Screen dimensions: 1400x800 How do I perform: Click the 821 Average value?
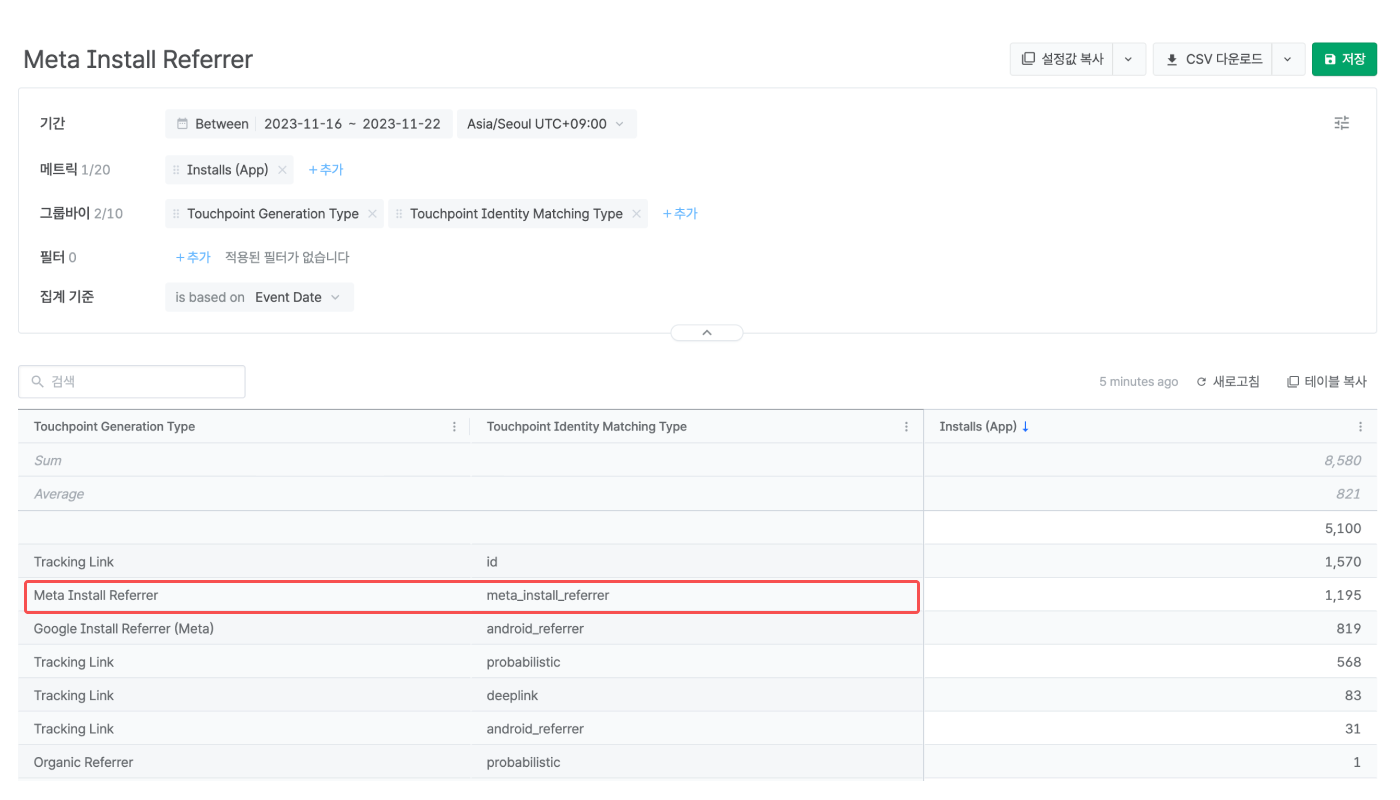[x=1348, y=494]
